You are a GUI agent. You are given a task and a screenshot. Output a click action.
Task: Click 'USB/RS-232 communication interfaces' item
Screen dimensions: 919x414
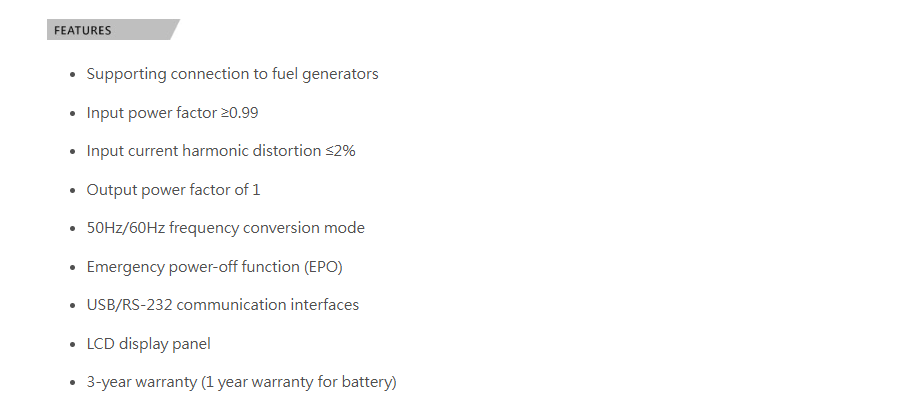click(222, 305)
